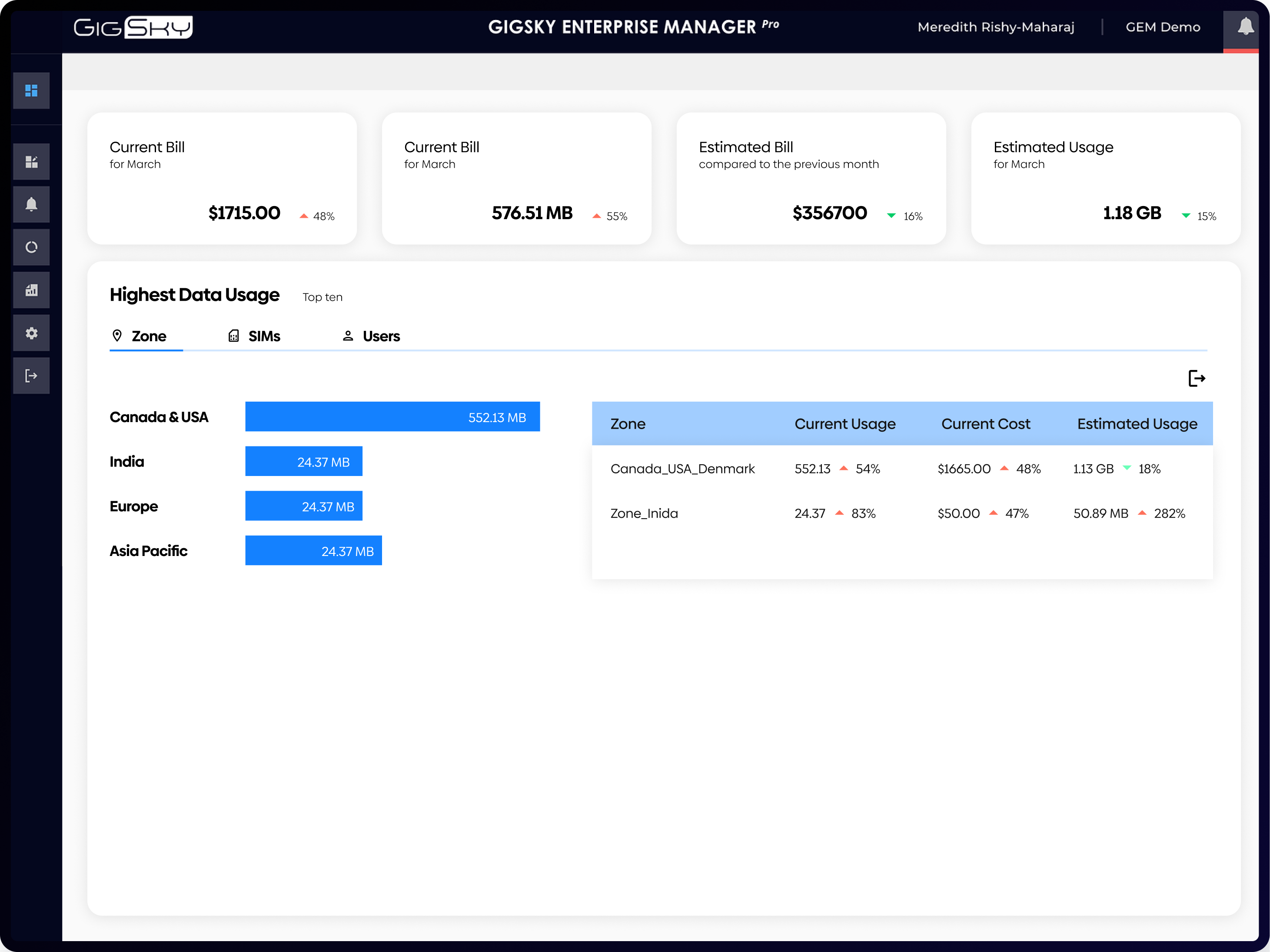The height and width of the screenshot is (952, 1270).
Task: Click the GigSky logo
Action: click(133, 27)
